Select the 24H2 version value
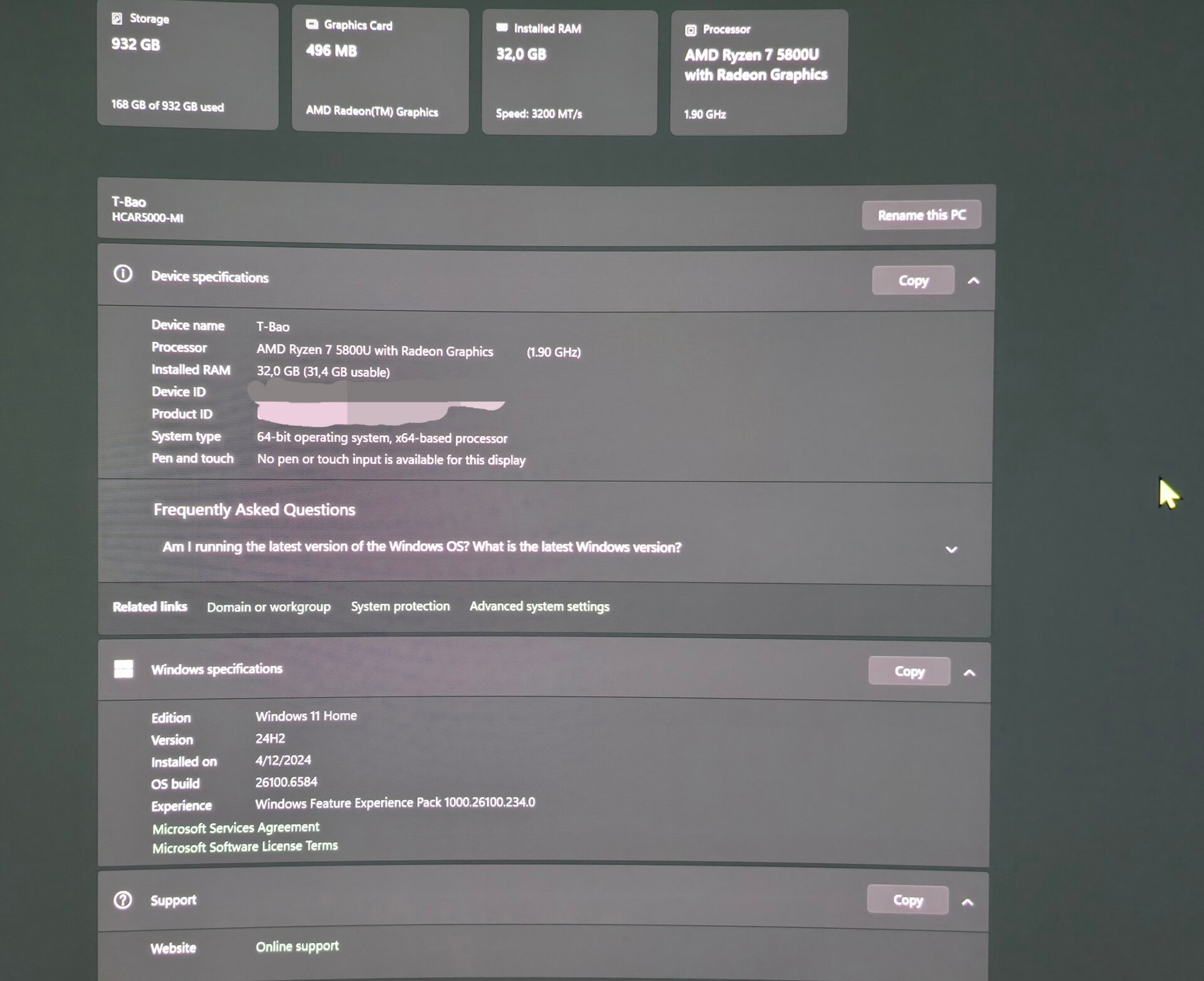 270,738
